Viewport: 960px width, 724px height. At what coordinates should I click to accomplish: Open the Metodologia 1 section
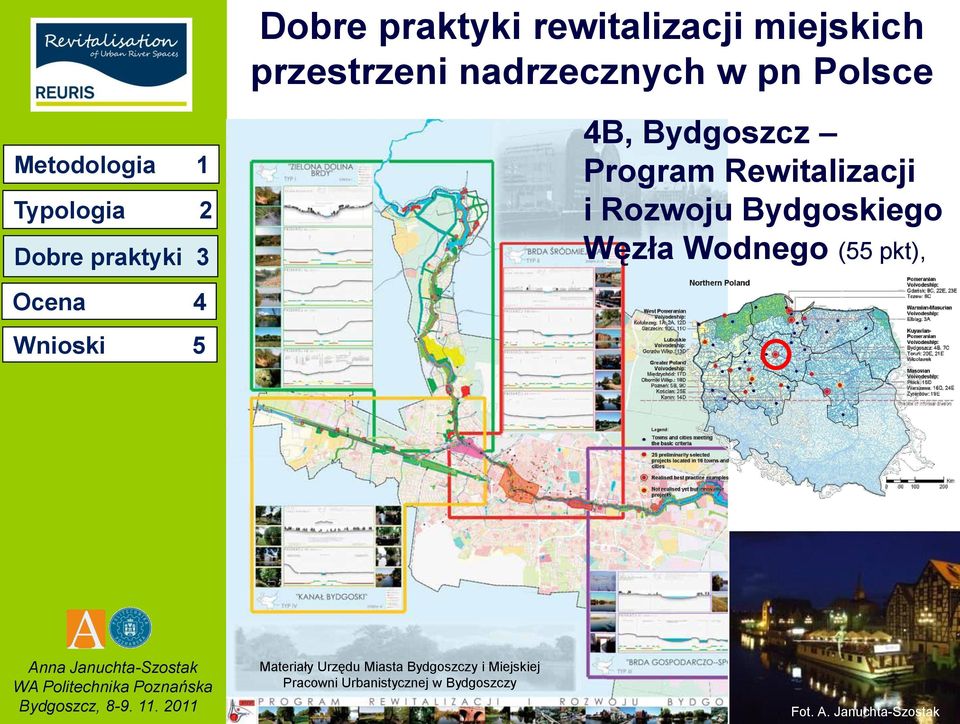tap(111, 164)
